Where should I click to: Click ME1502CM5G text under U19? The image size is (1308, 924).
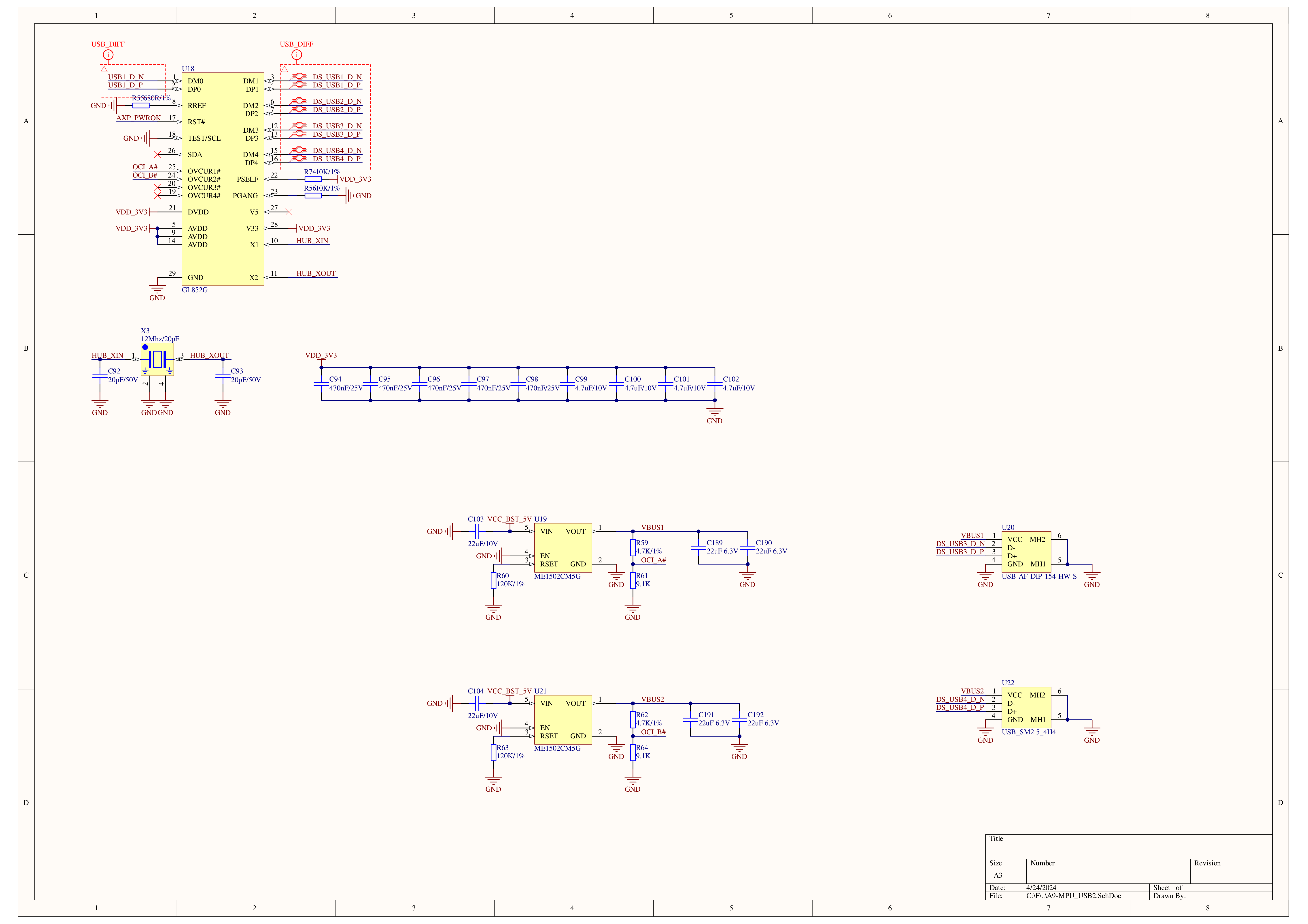click(x=558, y=576)
